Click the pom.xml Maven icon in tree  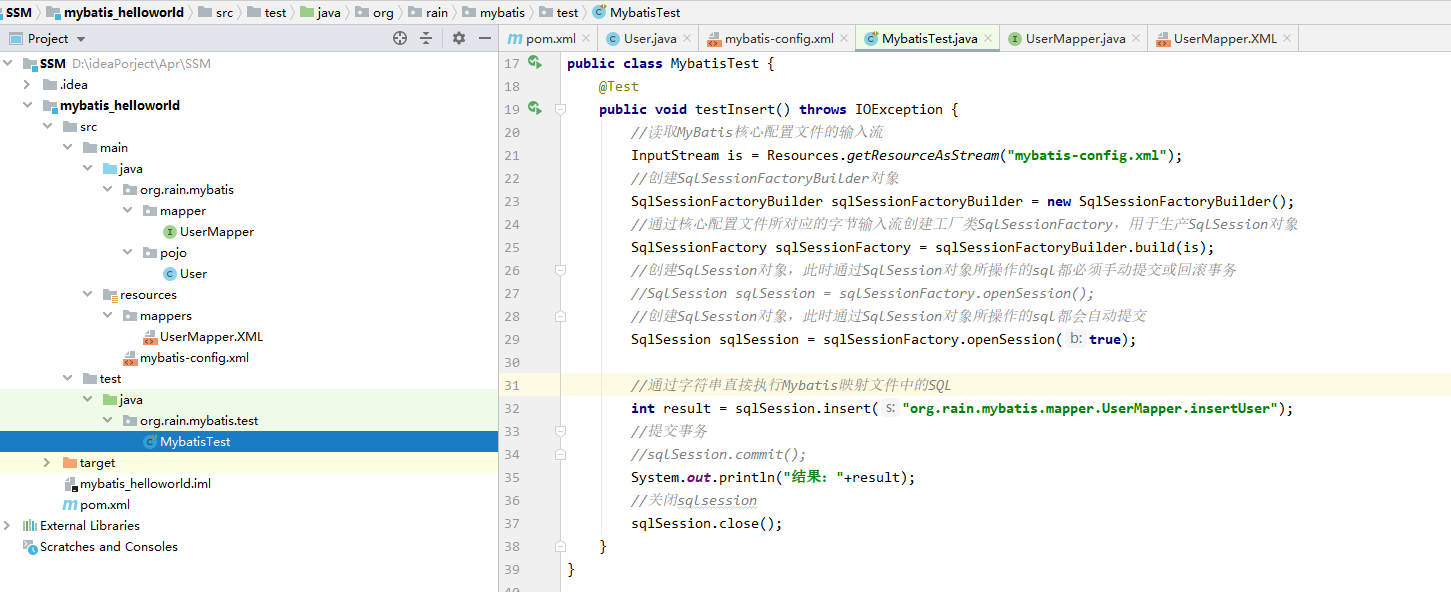(x=70, y=505)
